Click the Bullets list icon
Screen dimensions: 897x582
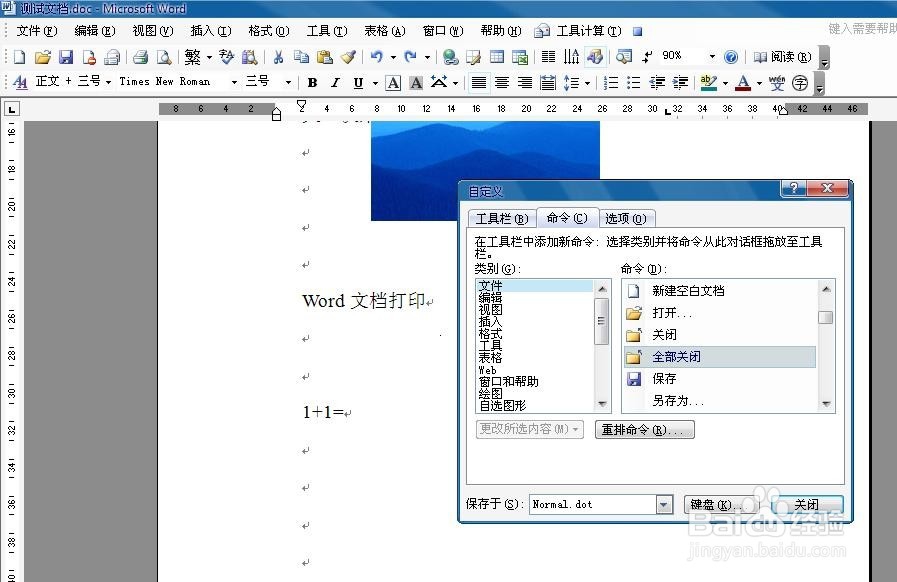[633, 83]
